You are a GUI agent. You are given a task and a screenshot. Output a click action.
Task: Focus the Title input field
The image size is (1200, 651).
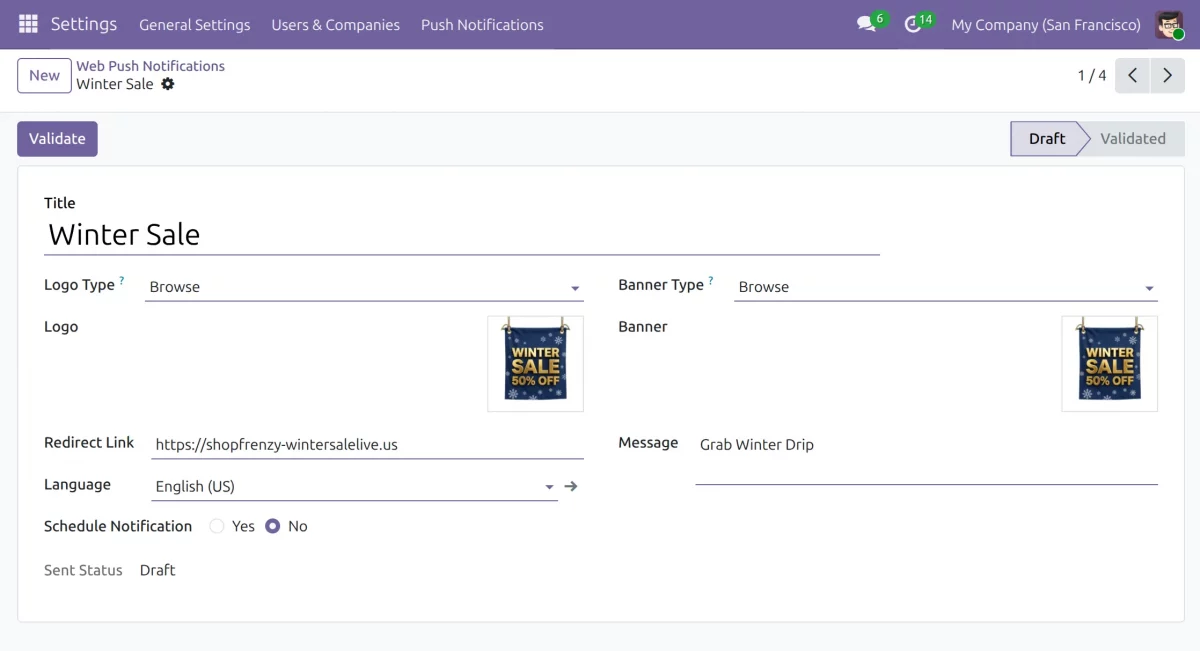point(462,235)
